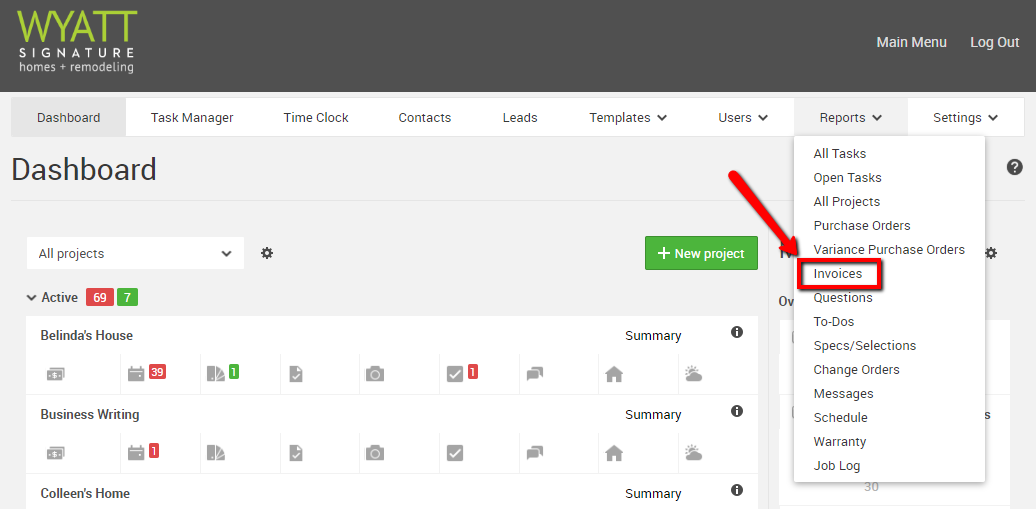Collapse the Active projects section
This screenshot has height=509, width=1036.
pyautogui.click(x=33, y=298)
